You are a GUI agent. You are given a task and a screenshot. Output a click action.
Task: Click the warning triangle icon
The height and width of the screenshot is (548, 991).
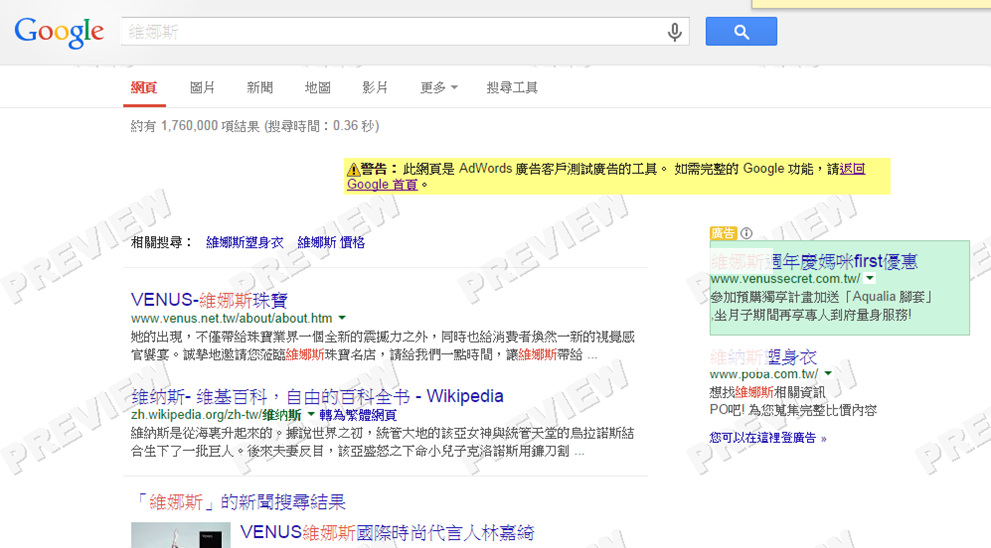(353, 169)
